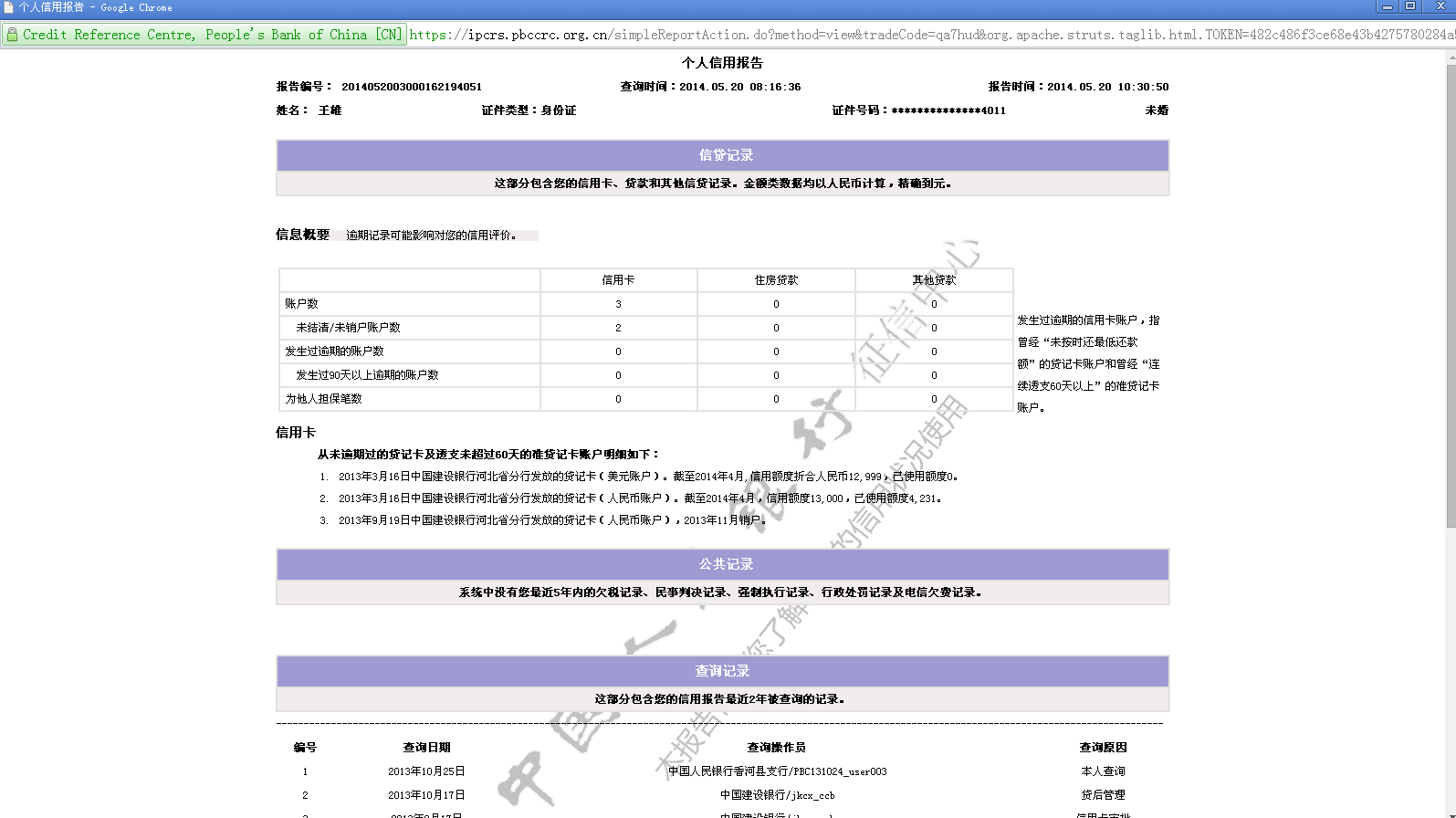
Task: Select report number 2014052003000162194051
Action: (412, 87)
